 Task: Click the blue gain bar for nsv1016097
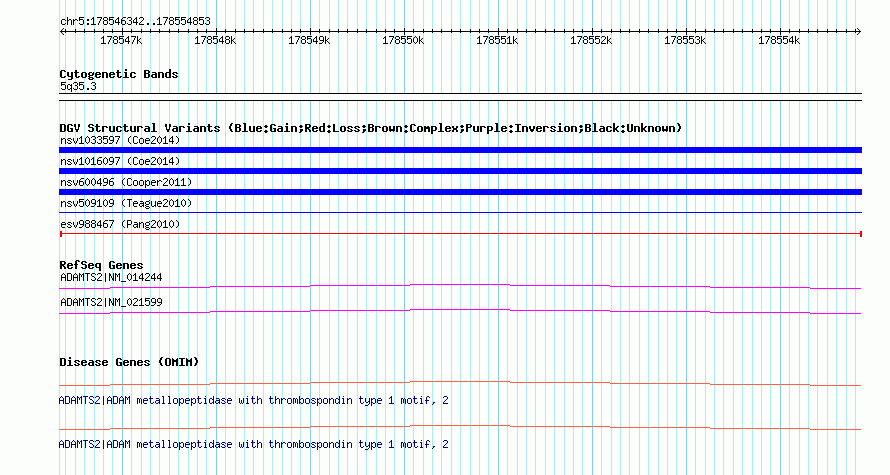(460, 171)
